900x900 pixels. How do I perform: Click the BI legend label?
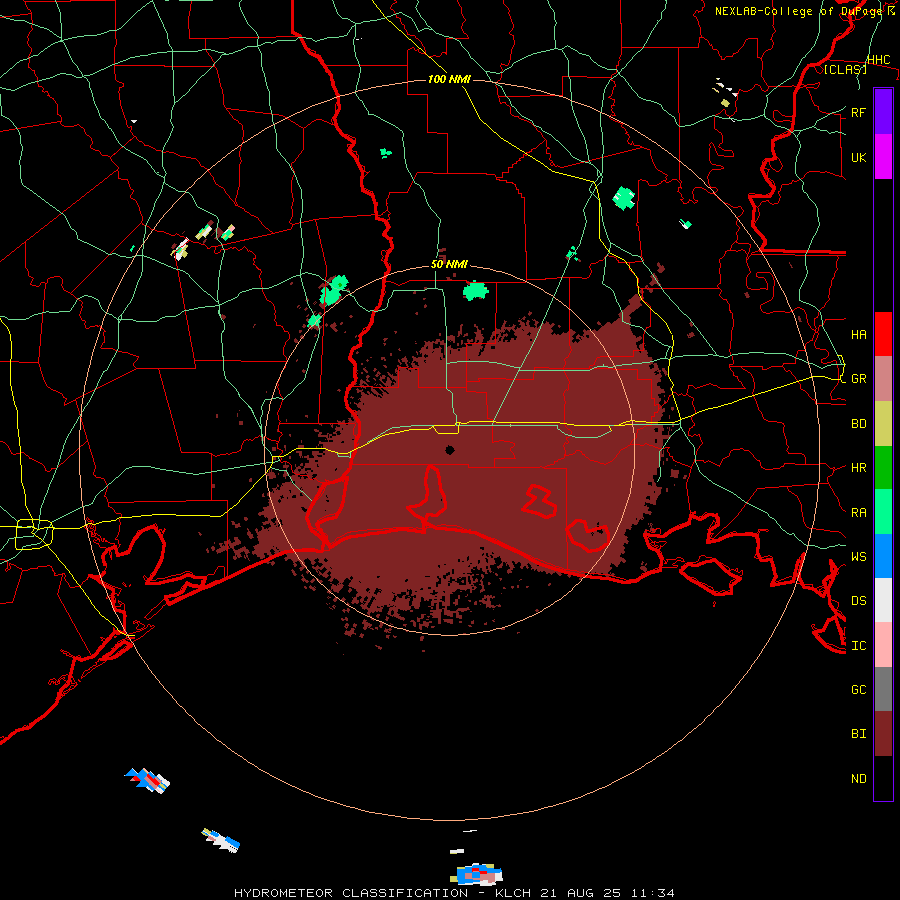point(858,734)
